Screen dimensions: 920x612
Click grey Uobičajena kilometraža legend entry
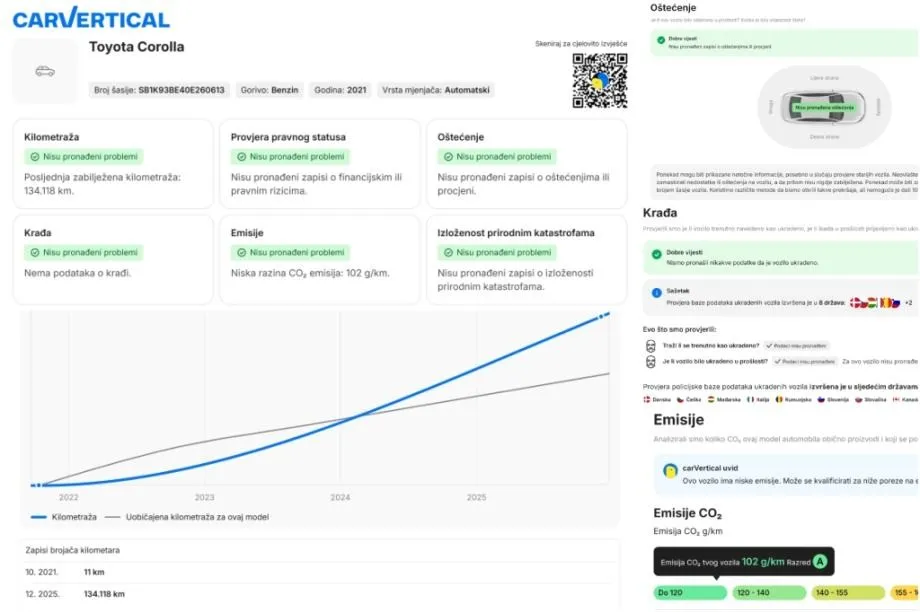tap(187, 517)
